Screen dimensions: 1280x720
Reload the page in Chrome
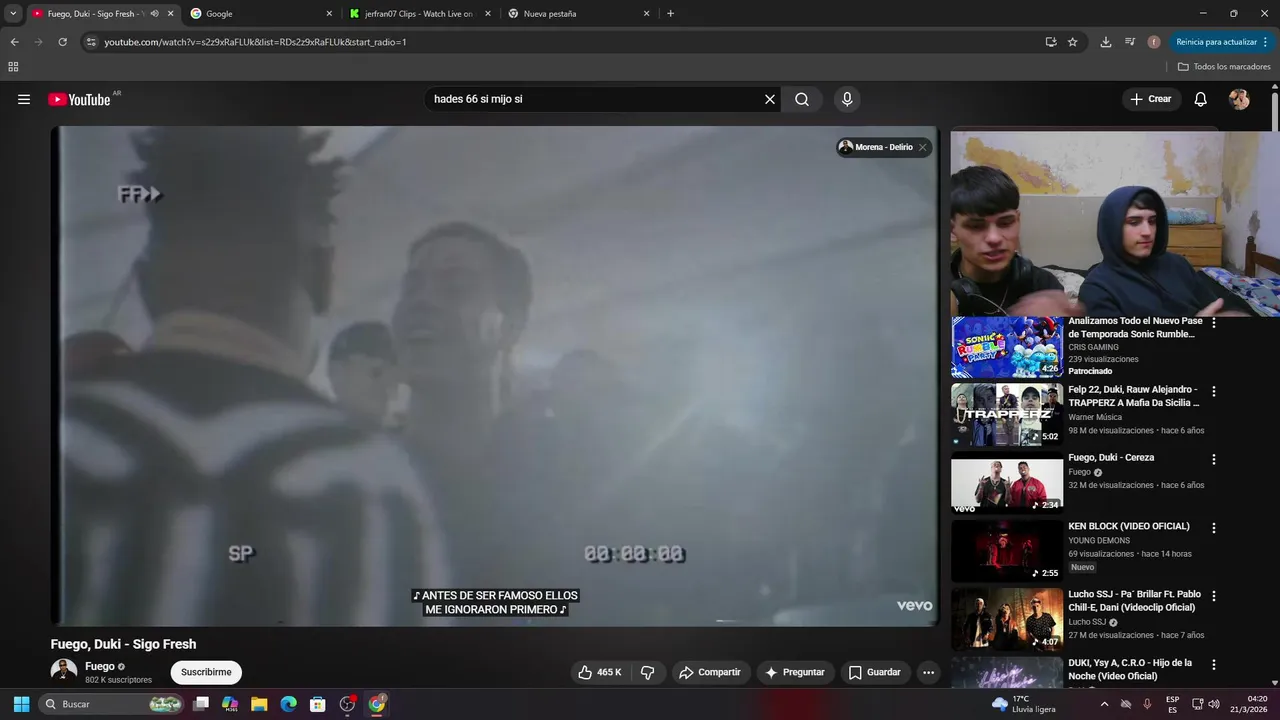pyautogui.click(x=62, y=42)
